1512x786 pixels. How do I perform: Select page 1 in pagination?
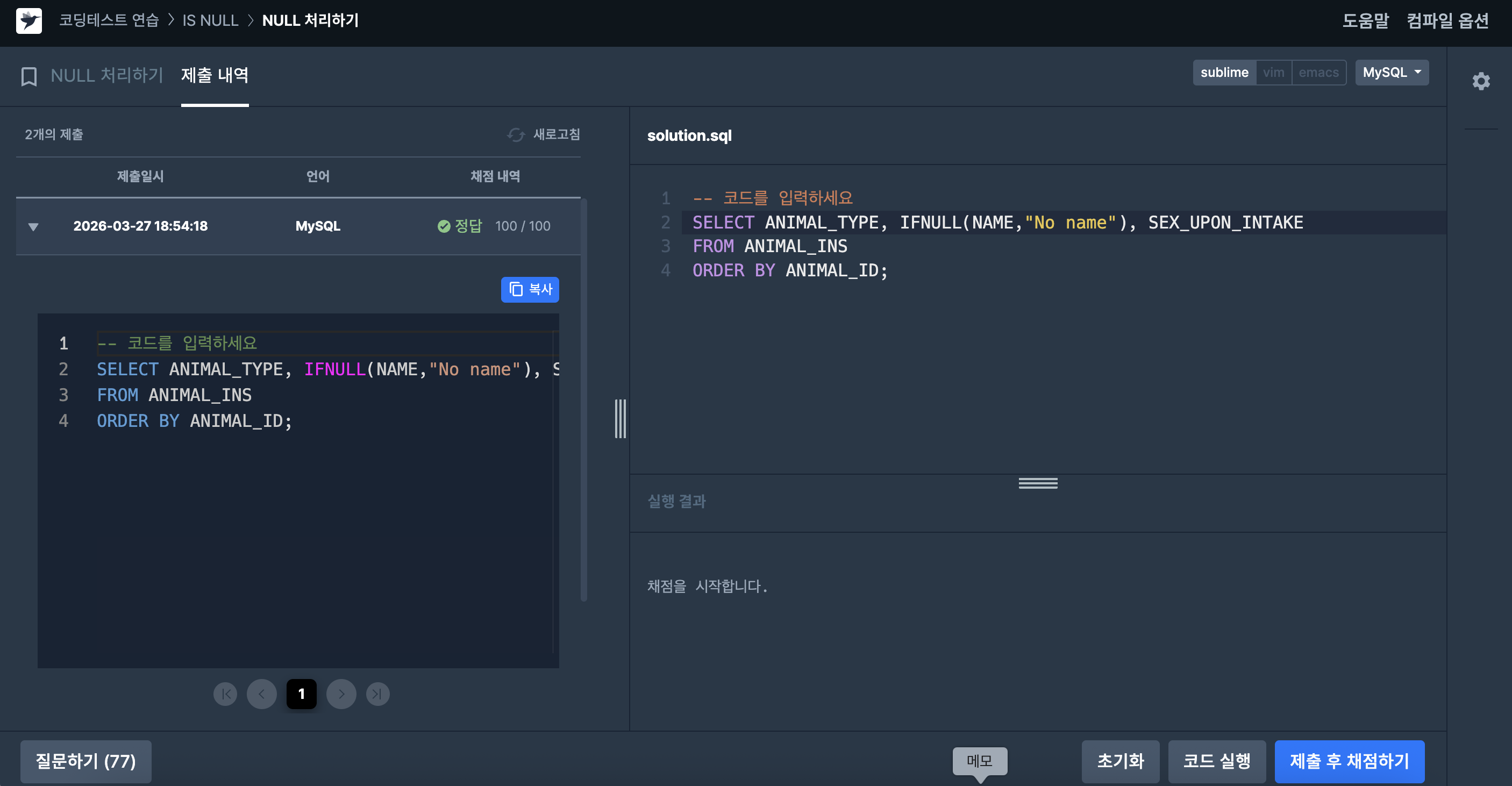click(301, 694)
